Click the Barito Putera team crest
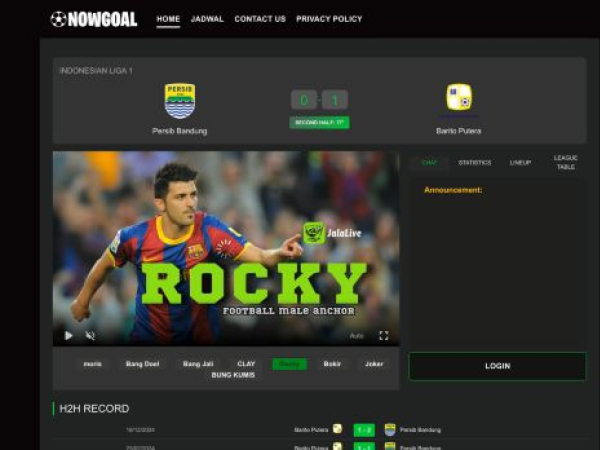 click(459, 98)
